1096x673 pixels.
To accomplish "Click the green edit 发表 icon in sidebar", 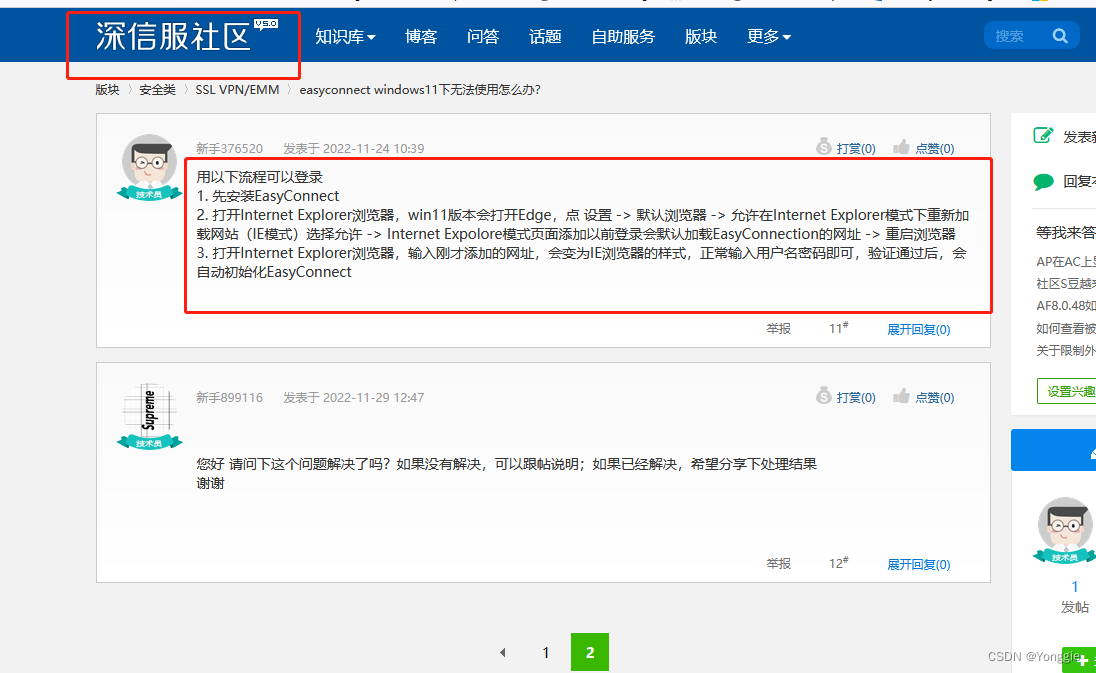I will click(1043, 136).
